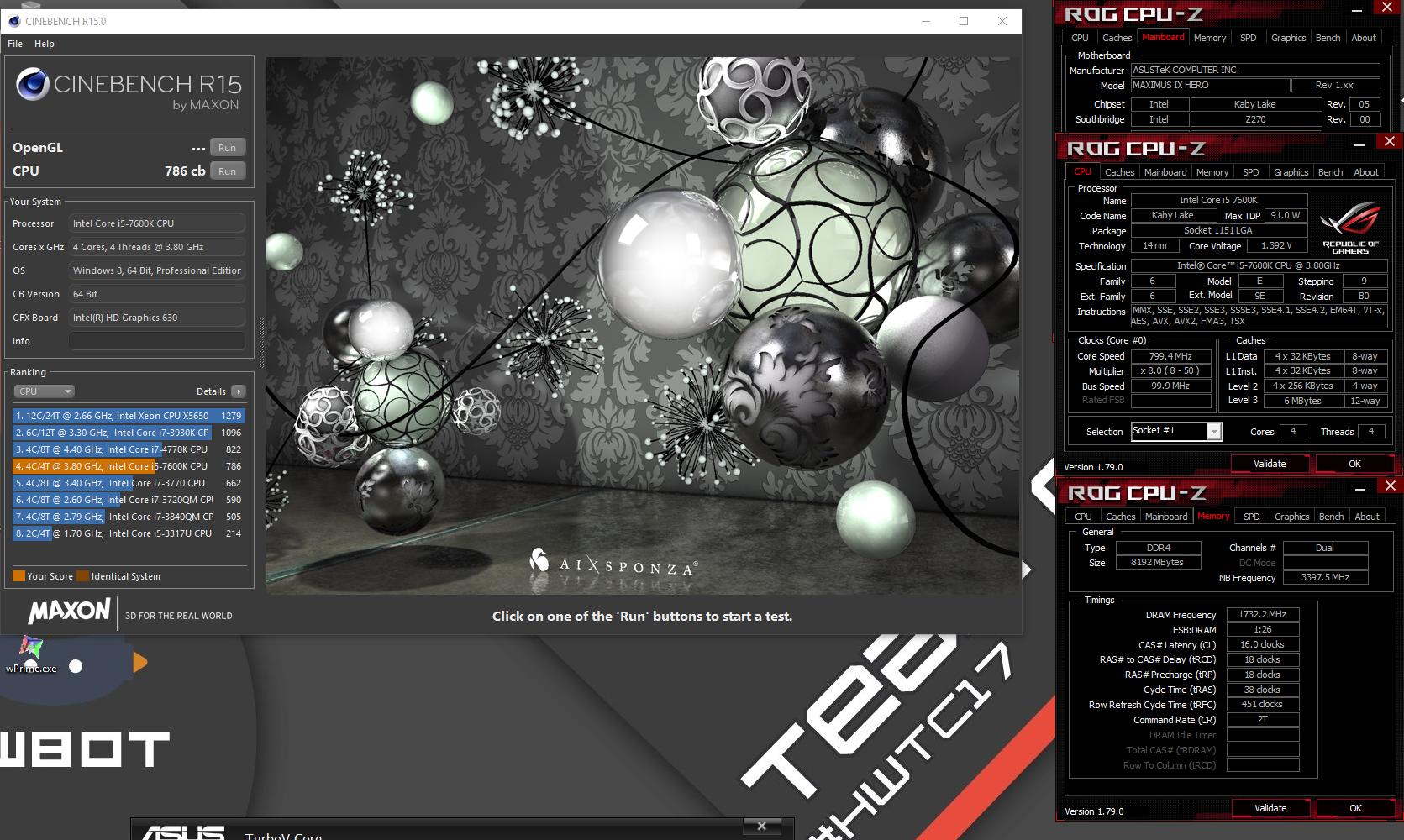The width and height of the screenshot is (1404, 840).
Task: Select ranking row Core i7-3720QM
Action: [x=128, y=500]
